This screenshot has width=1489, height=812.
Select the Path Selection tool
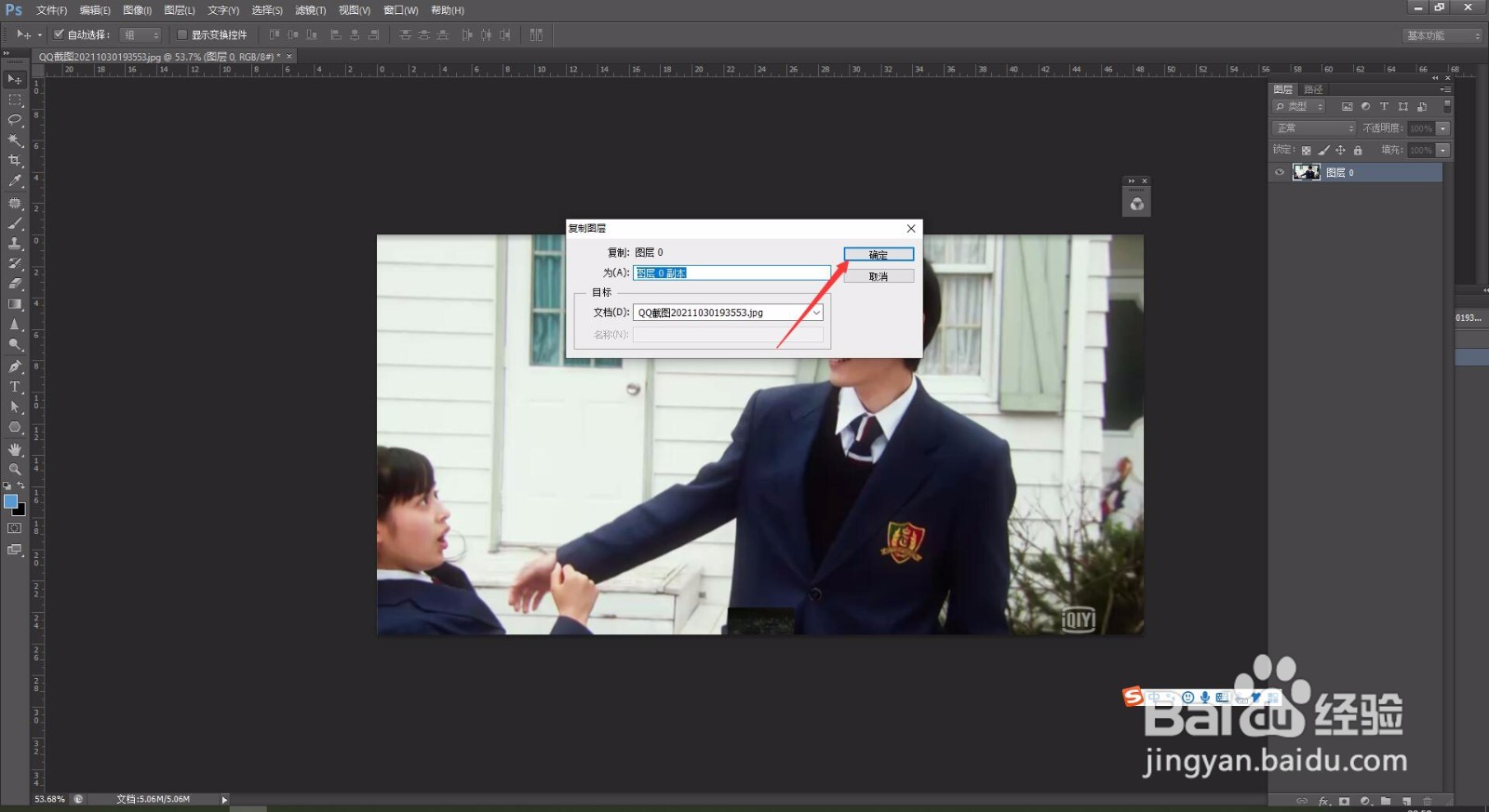tap(15, 407)
